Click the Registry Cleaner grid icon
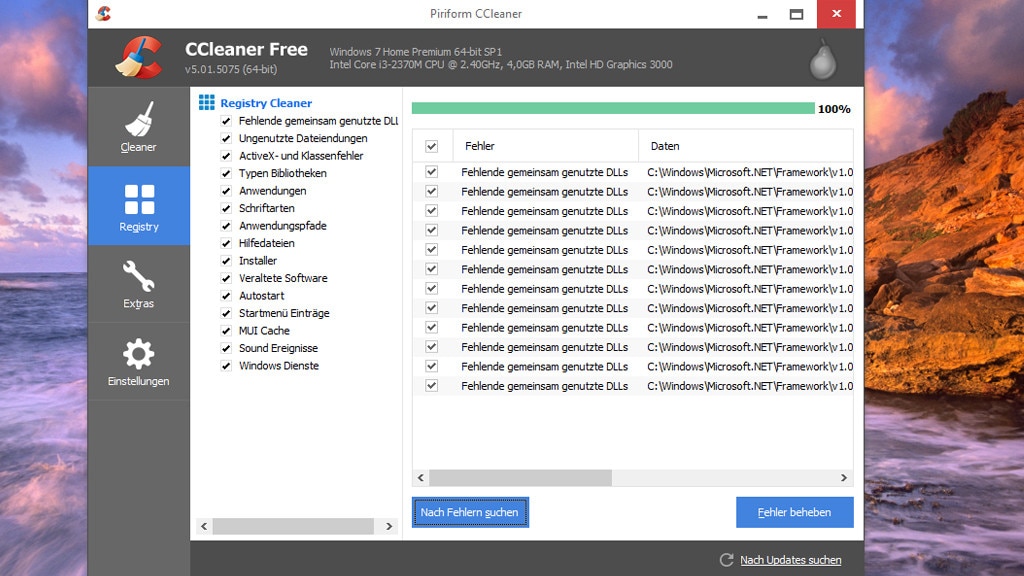The width and height of the screenshot is (1024, 576). click(207, 103)
